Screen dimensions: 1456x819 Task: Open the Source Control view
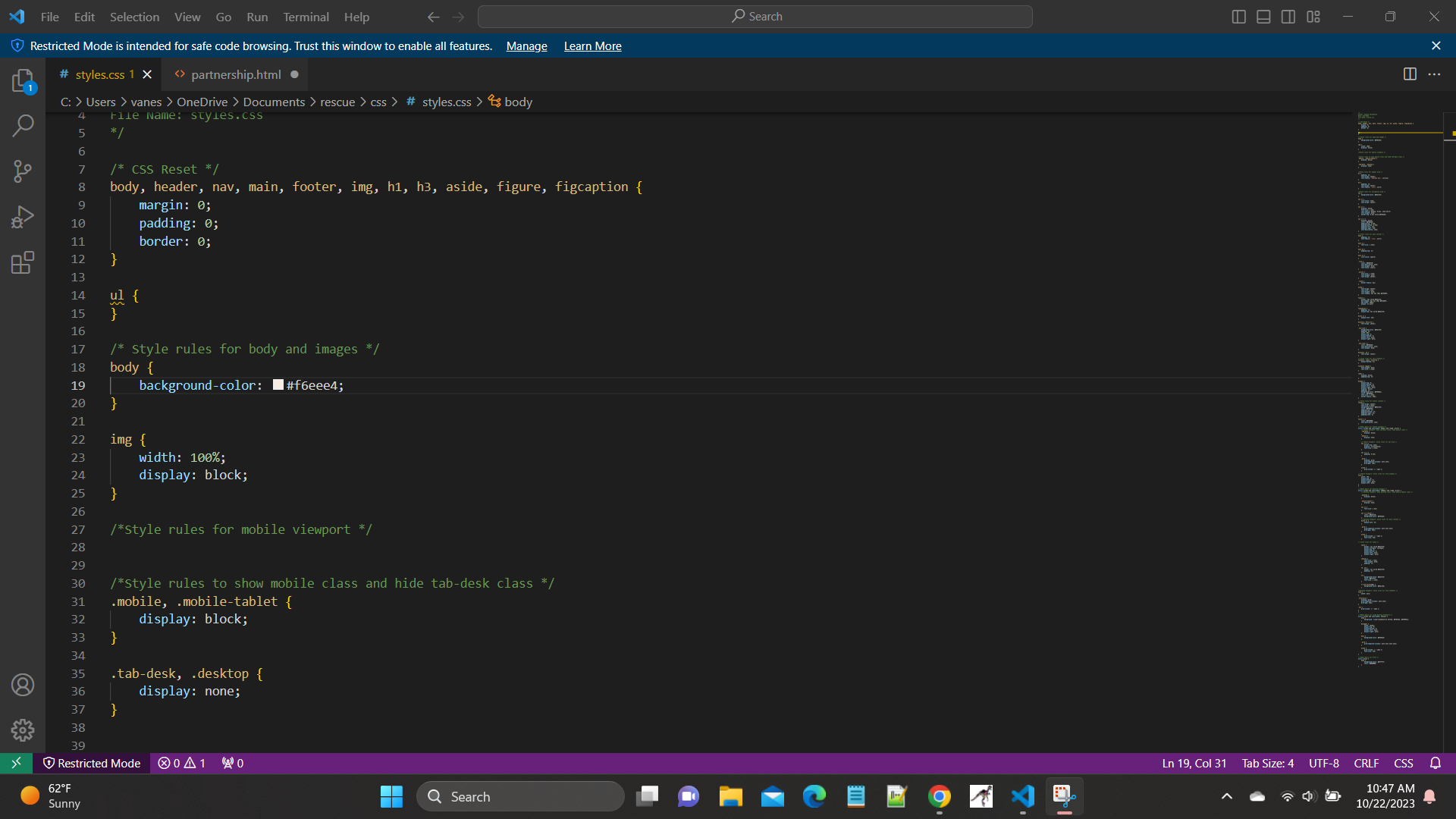(x=23, y=171)
